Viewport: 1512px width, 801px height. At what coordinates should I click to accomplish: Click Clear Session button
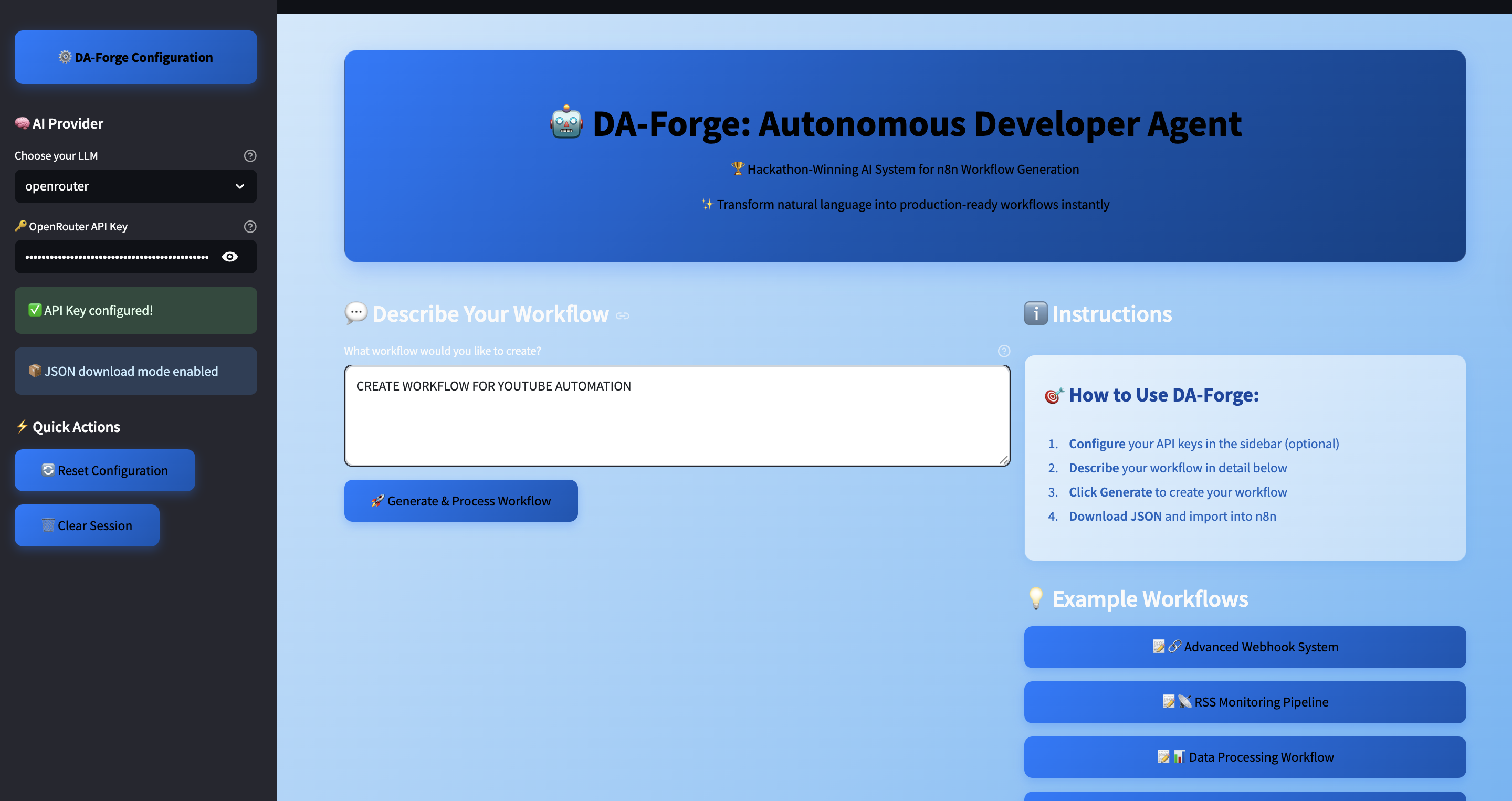[87, 525]
